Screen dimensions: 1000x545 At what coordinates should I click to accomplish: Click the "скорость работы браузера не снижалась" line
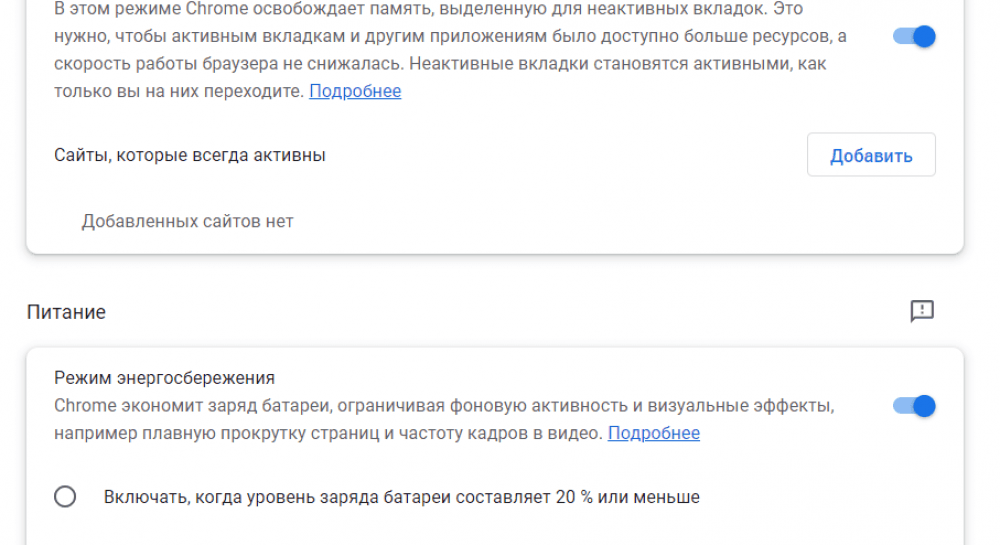[300, 64]
